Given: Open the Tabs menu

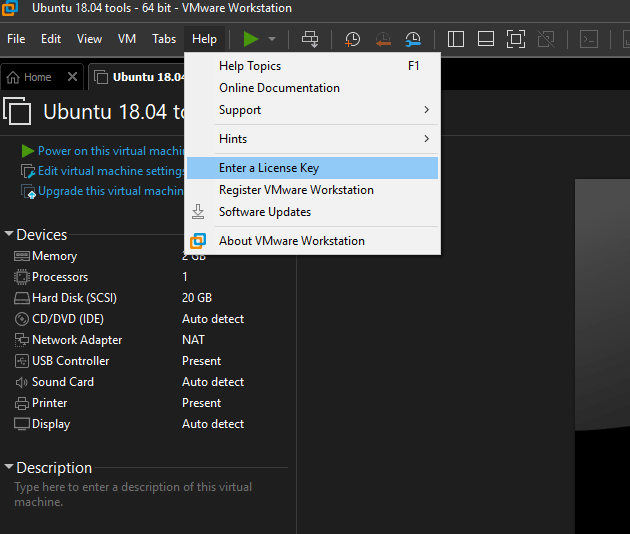Looking at the screenshot, I should pos(164,39).
